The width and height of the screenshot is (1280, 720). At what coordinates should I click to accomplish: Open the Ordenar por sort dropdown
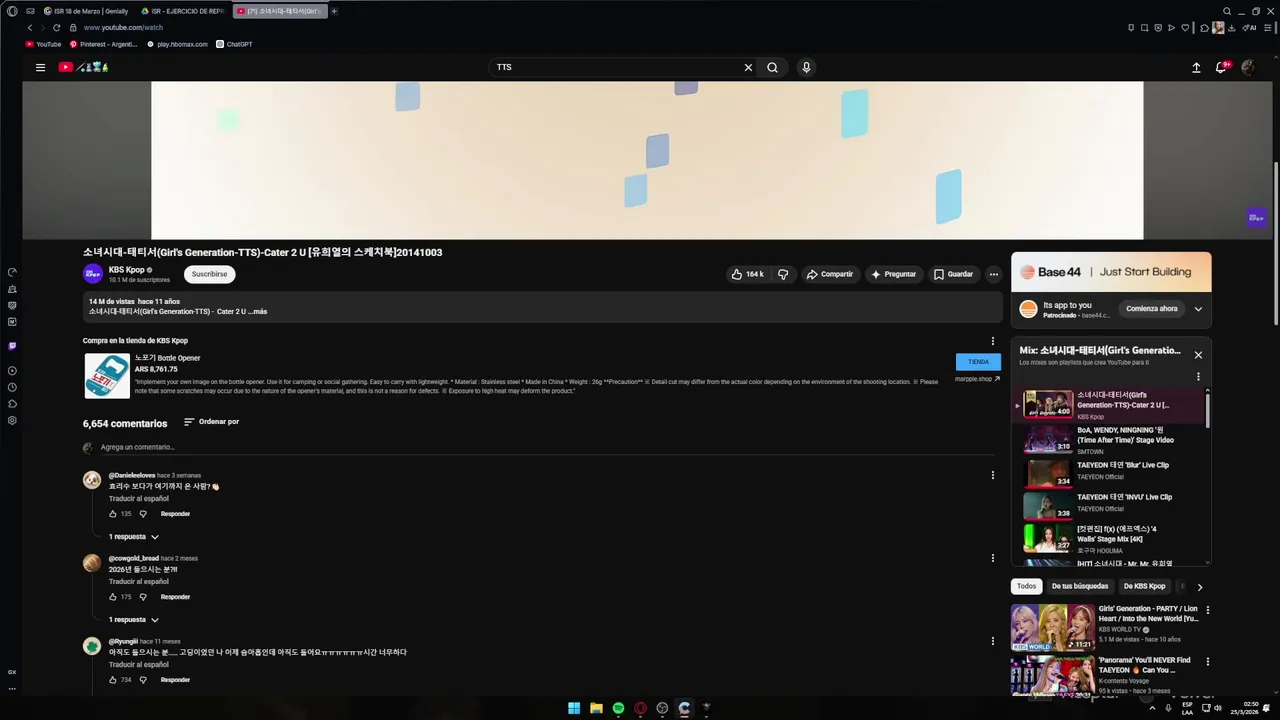pyautogui.click(x=211, y=422)
